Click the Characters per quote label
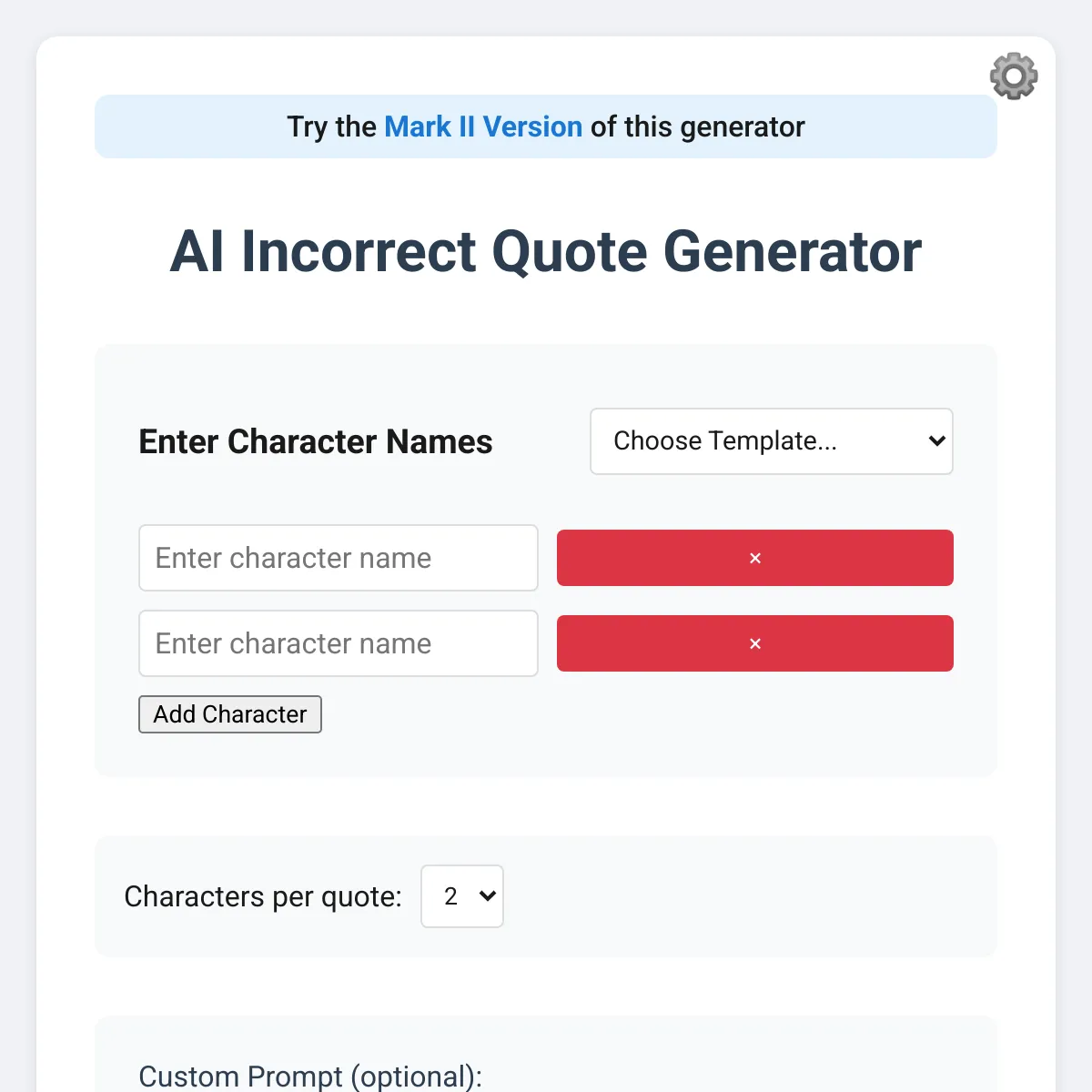Screen dimensions: 1092x1092 coord(263,896)
